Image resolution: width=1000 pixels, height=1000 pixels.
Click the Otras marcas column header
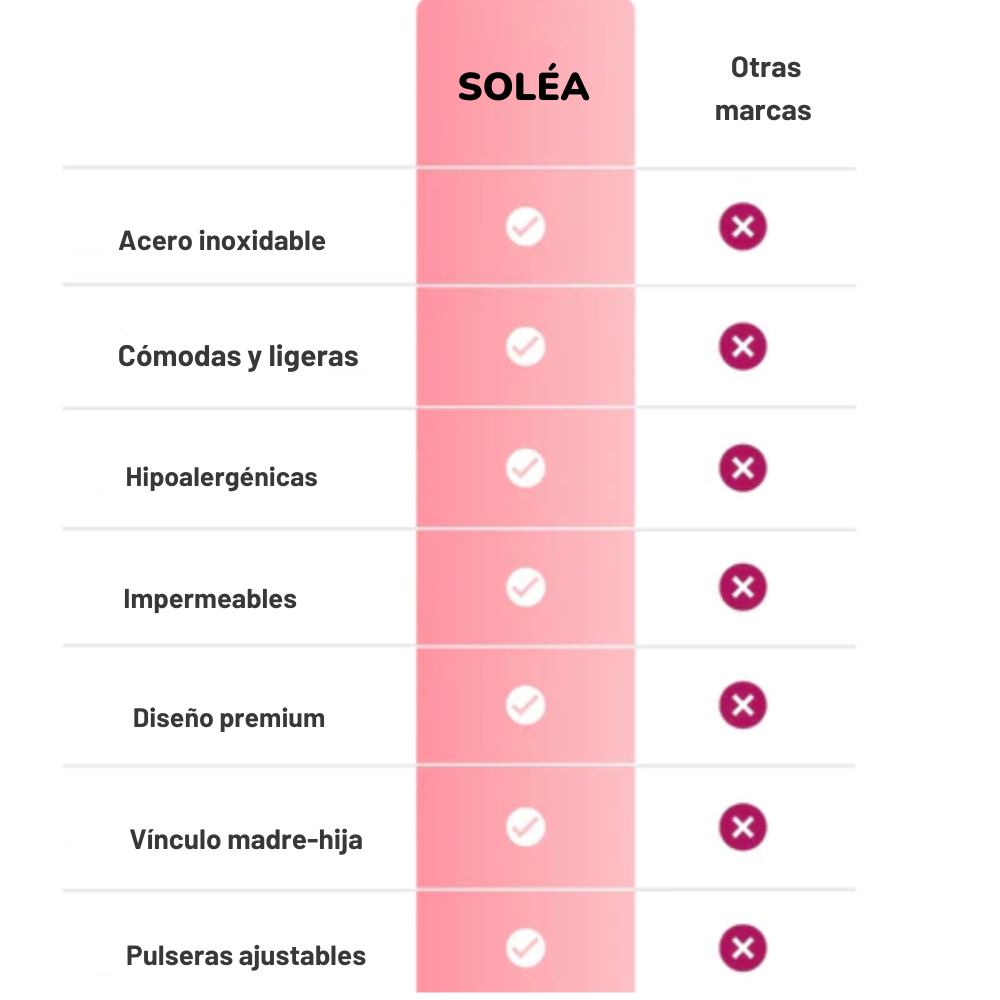click(765, 89)
